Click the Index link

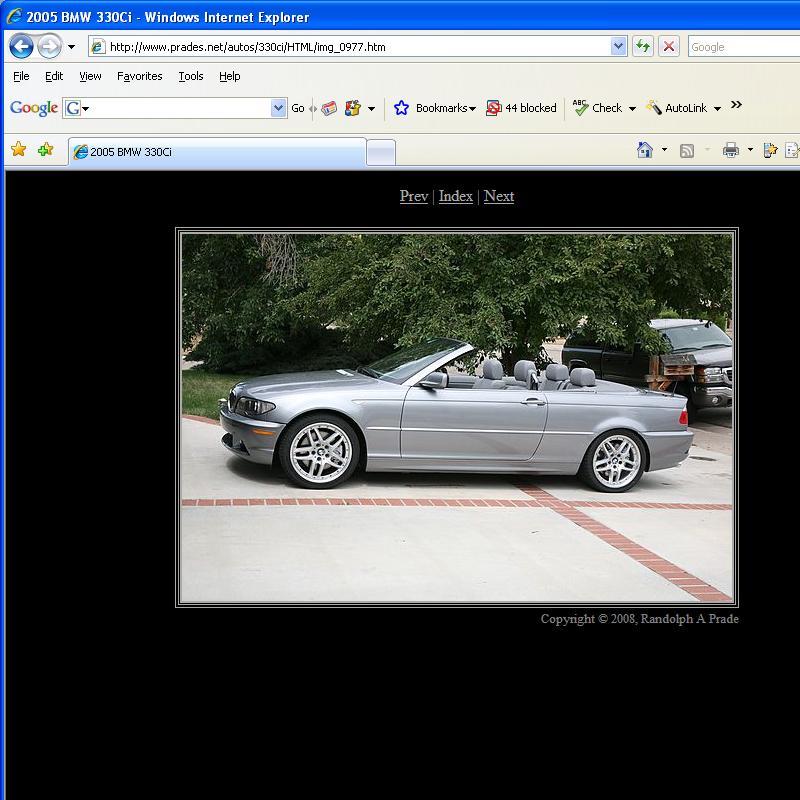[x=456, y=196]
